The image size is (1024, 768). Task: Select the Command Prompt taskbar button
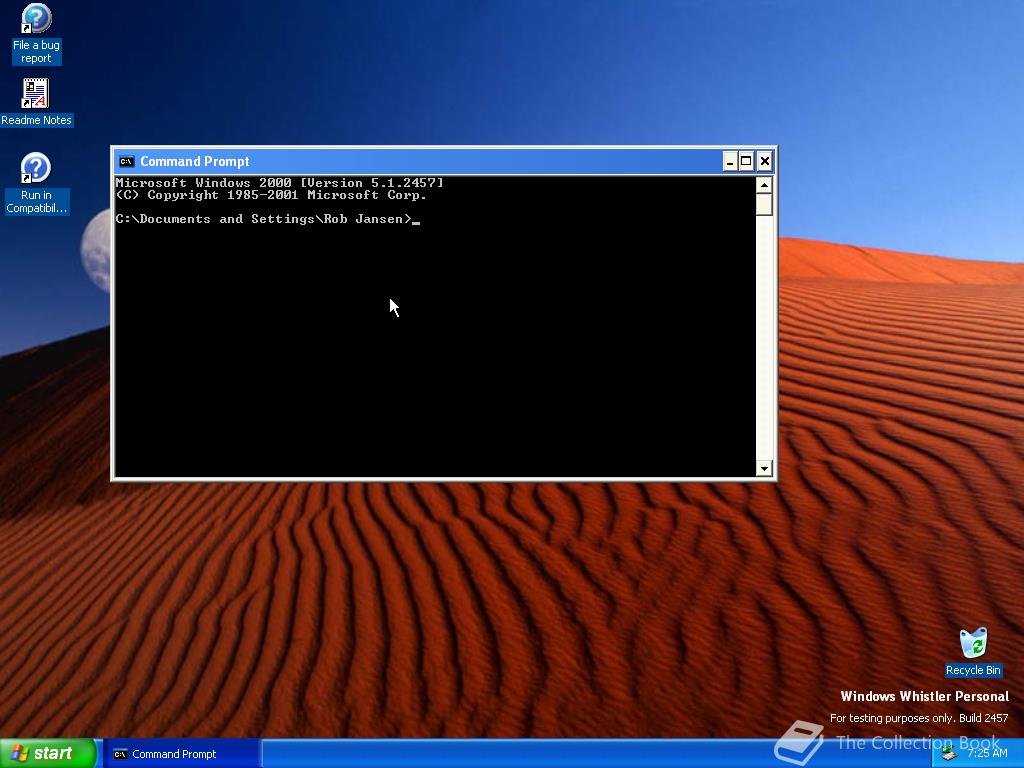(x=182, y=753)
